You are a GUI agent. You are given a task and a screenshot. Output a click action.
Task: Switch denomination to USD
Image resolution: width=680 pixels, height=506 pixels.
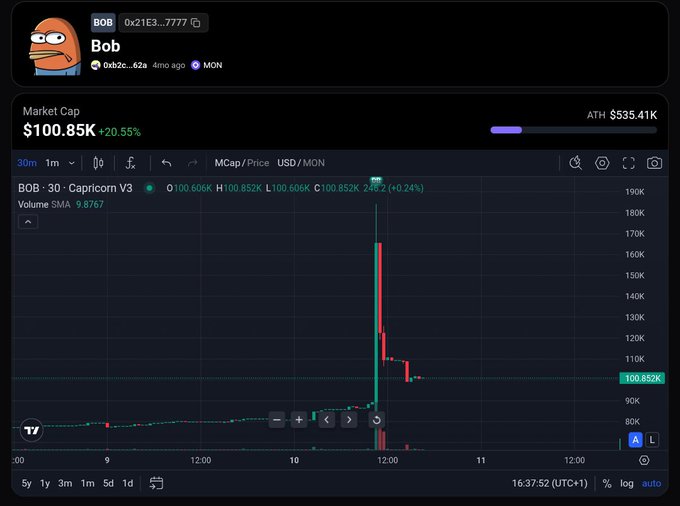[x=286, y=163]
